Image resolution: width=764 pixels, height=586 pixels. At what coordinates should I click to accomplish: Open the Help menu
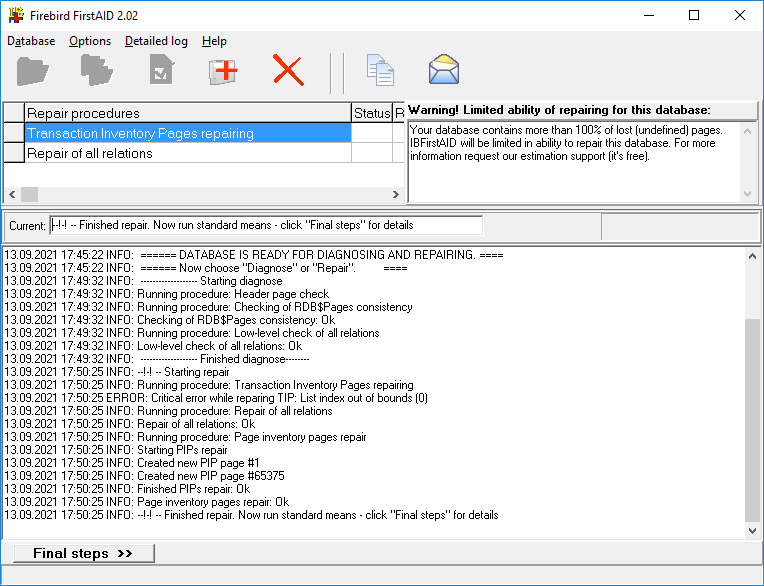[214, 41]
